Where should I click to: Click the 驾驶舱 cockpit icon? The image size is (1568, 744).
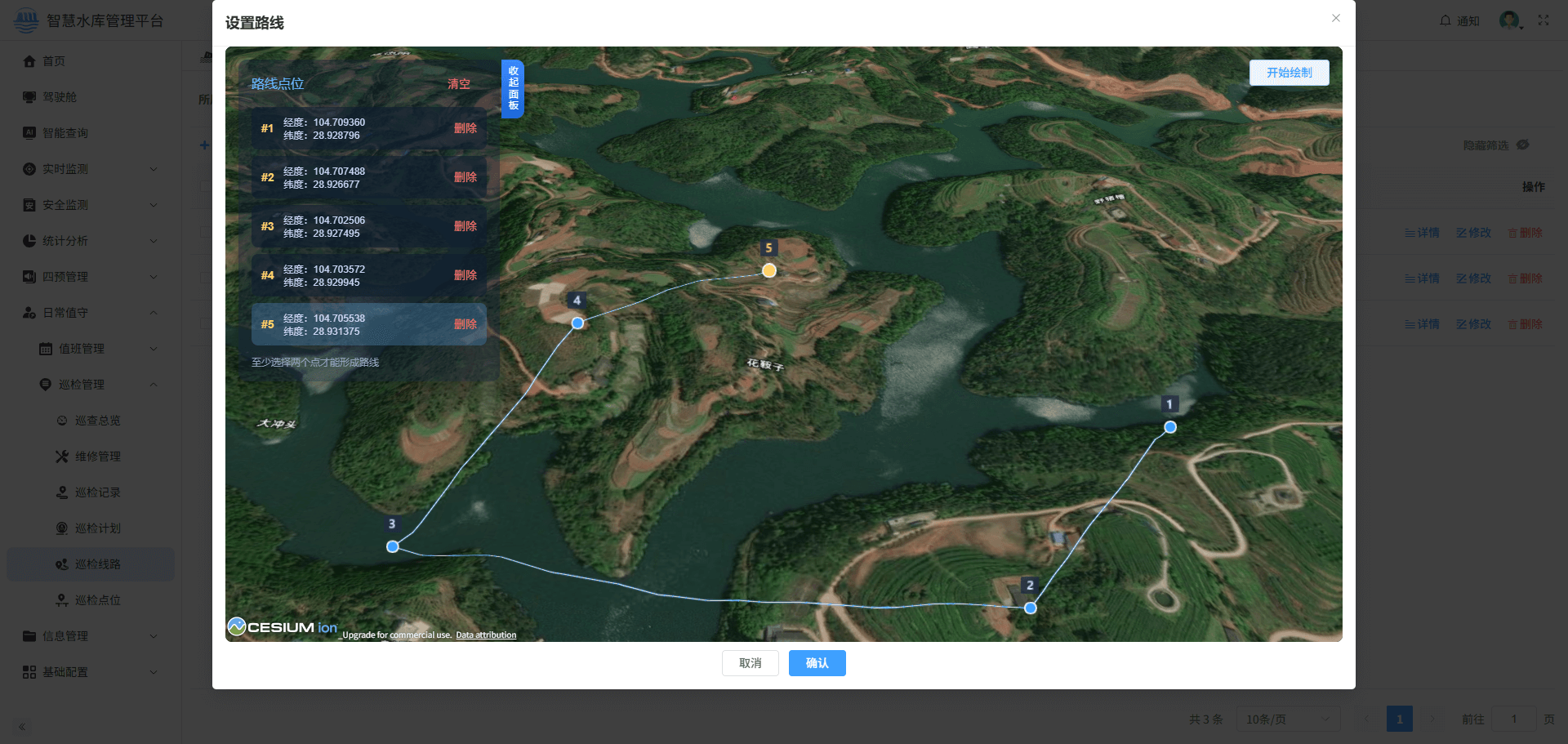pyautogui.click(x=29, y=97)
